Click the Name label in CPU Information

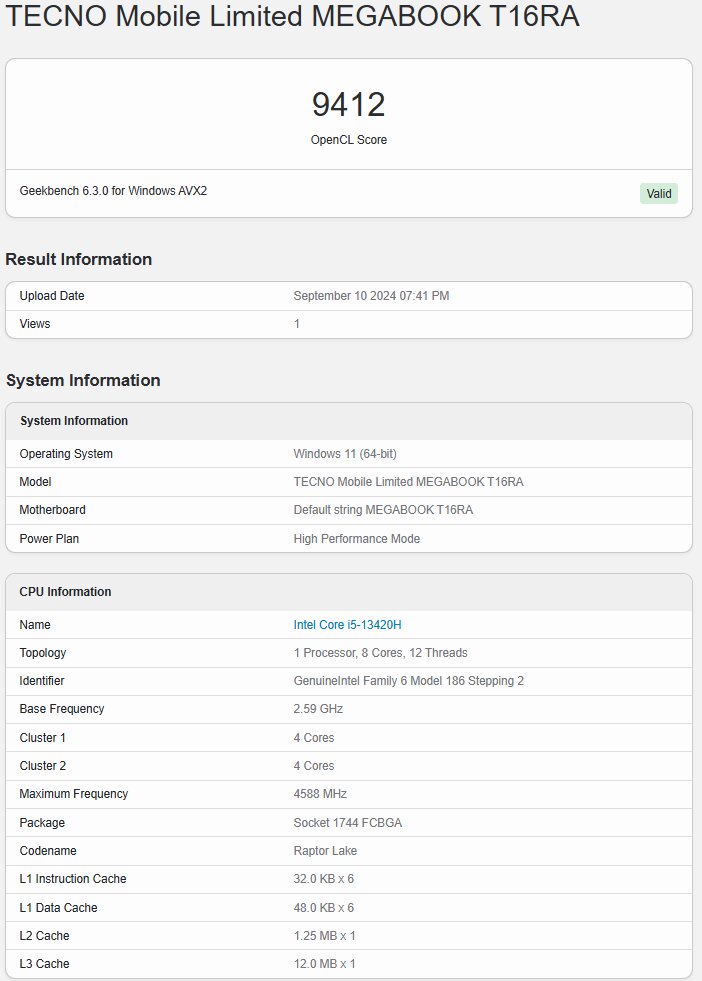point(35,624)
